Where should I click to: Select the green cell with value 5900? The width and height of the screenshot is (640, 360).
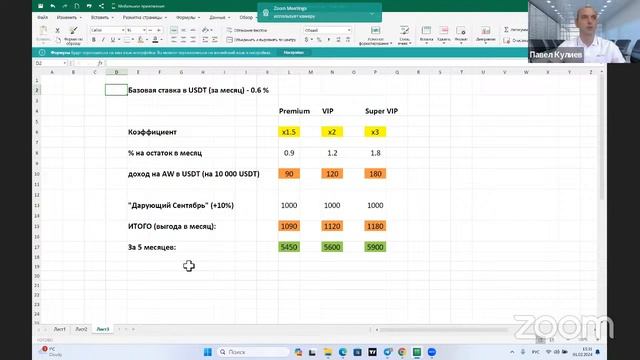(x=375, y=247)
